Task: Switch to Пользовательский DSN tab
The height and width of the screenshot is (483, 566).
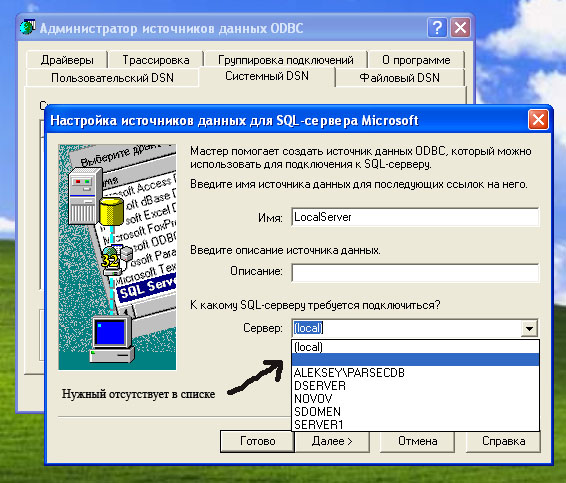Action: (112, 78)
